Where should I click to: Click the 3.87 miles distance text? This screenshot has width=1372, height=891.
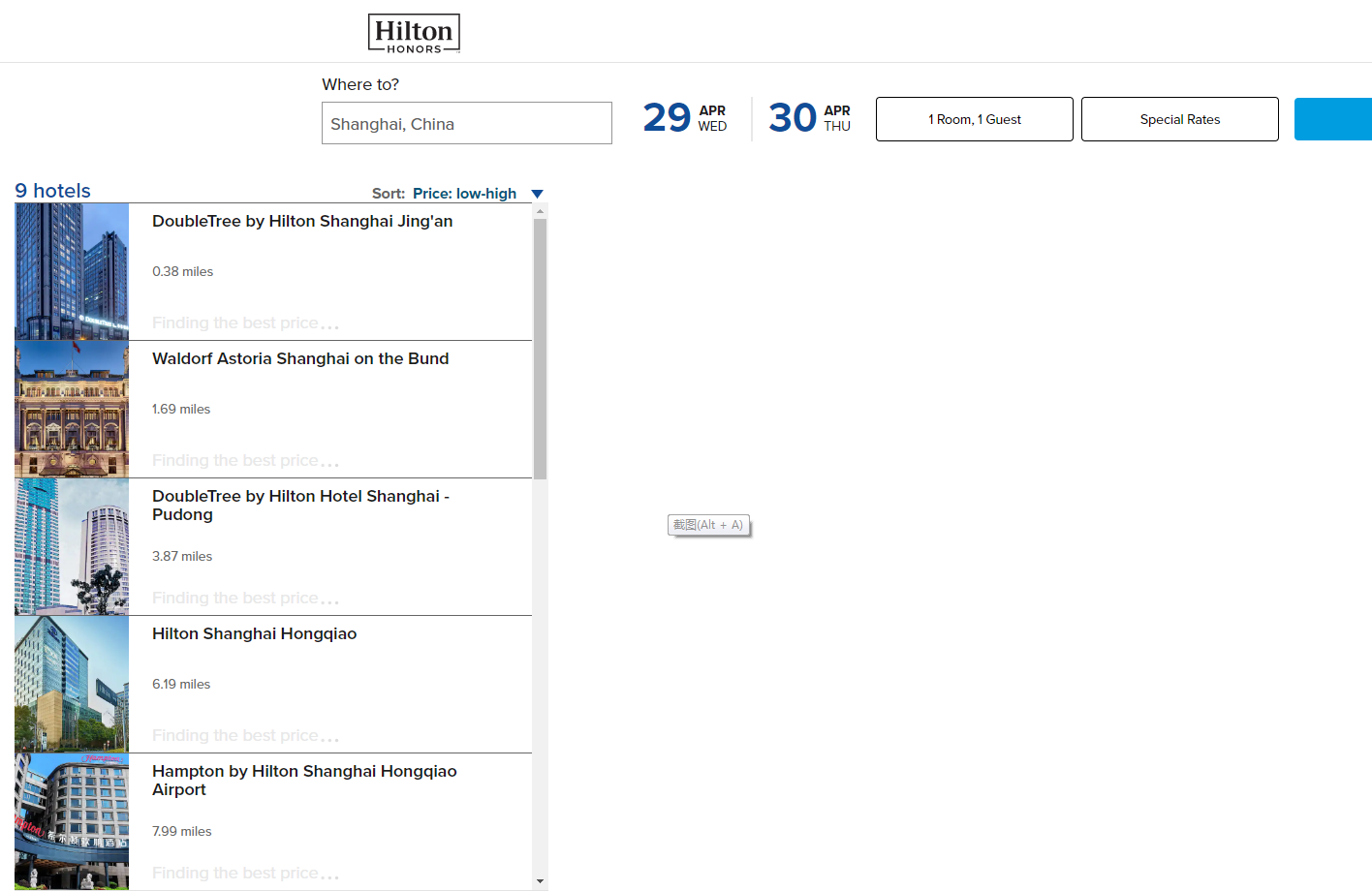[182, 556]
